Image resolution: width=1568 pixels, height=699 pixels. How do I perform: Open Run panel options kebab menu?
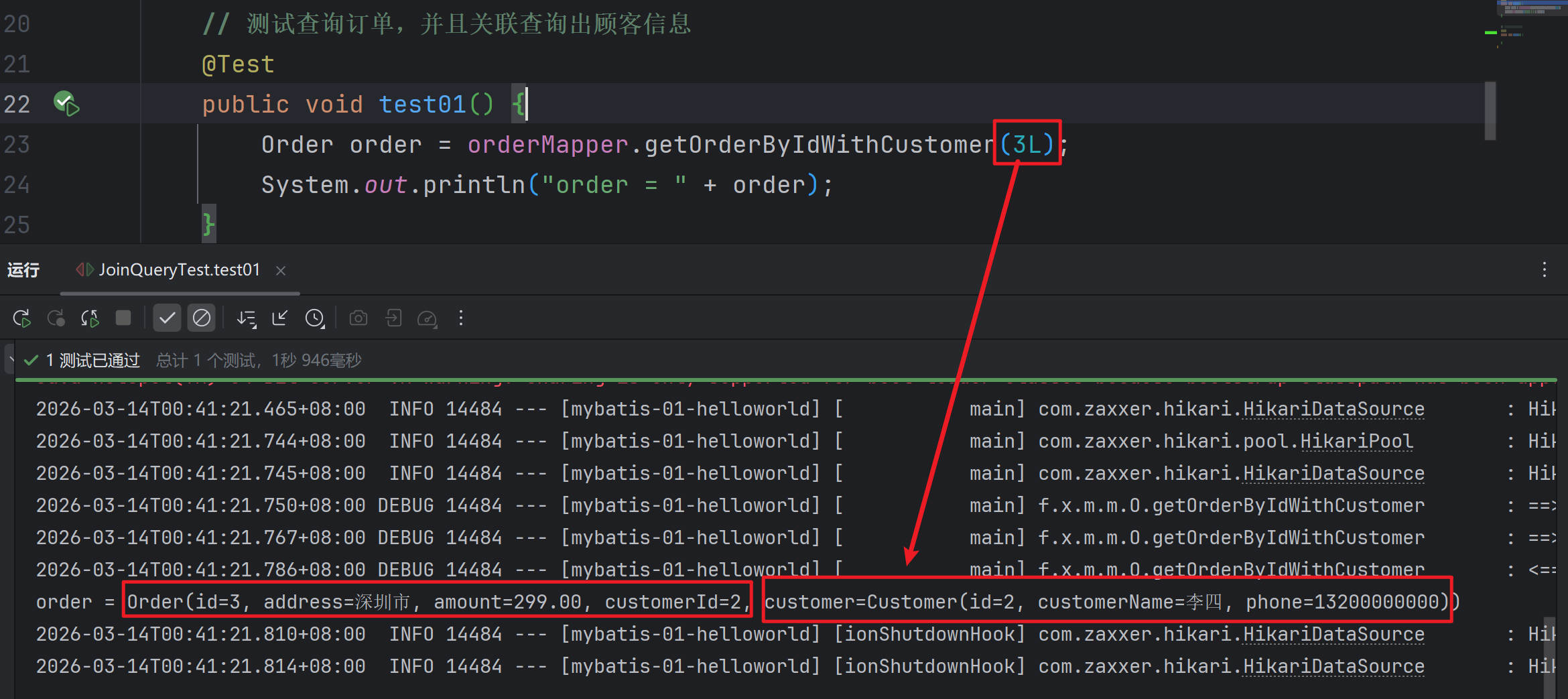1545,270
